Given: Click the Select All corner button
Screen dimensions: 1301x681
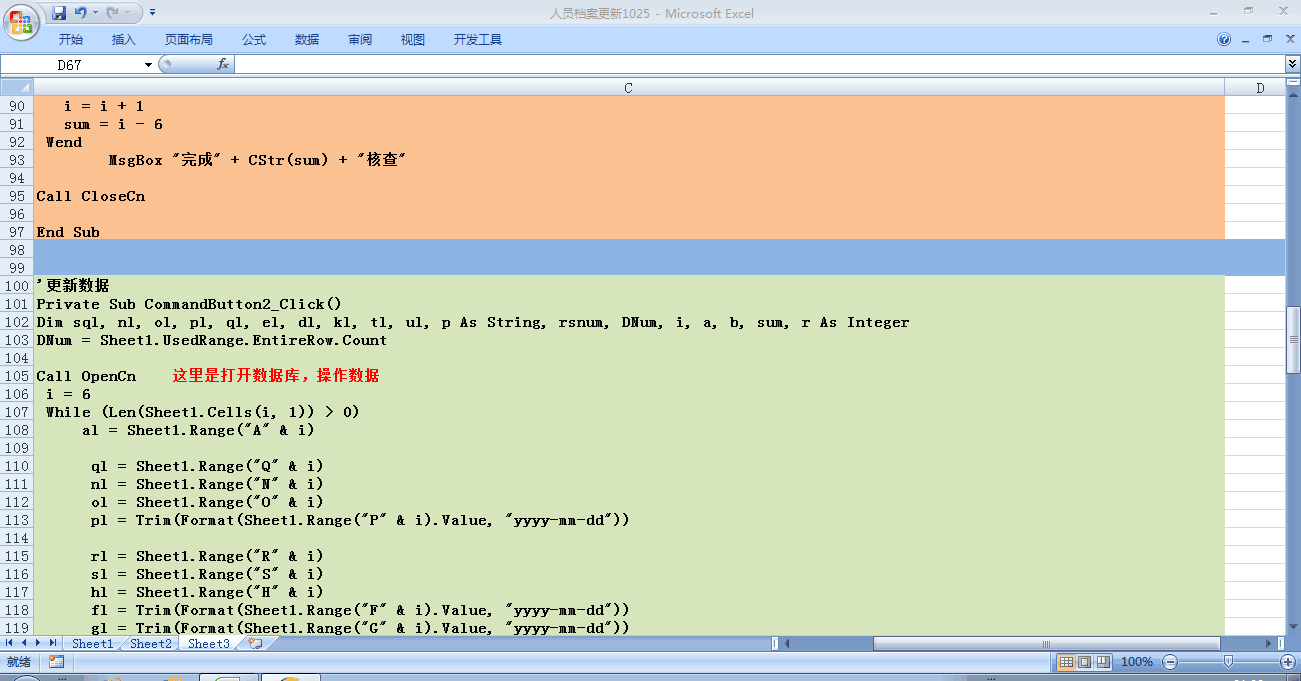Looking at the screenshot, I should click(17, 88).
